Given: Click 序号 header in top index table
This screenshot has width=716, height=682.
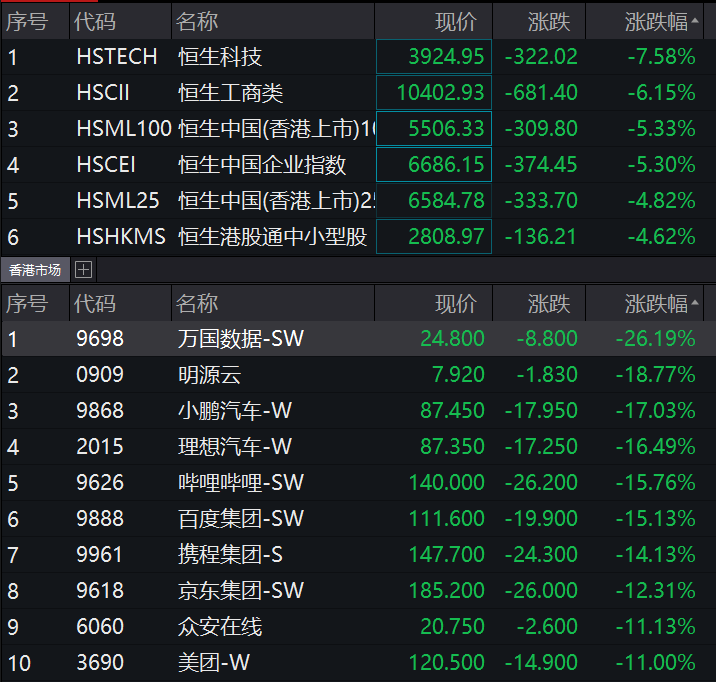Looking at the screenshot, I should (x=35, y=21).
